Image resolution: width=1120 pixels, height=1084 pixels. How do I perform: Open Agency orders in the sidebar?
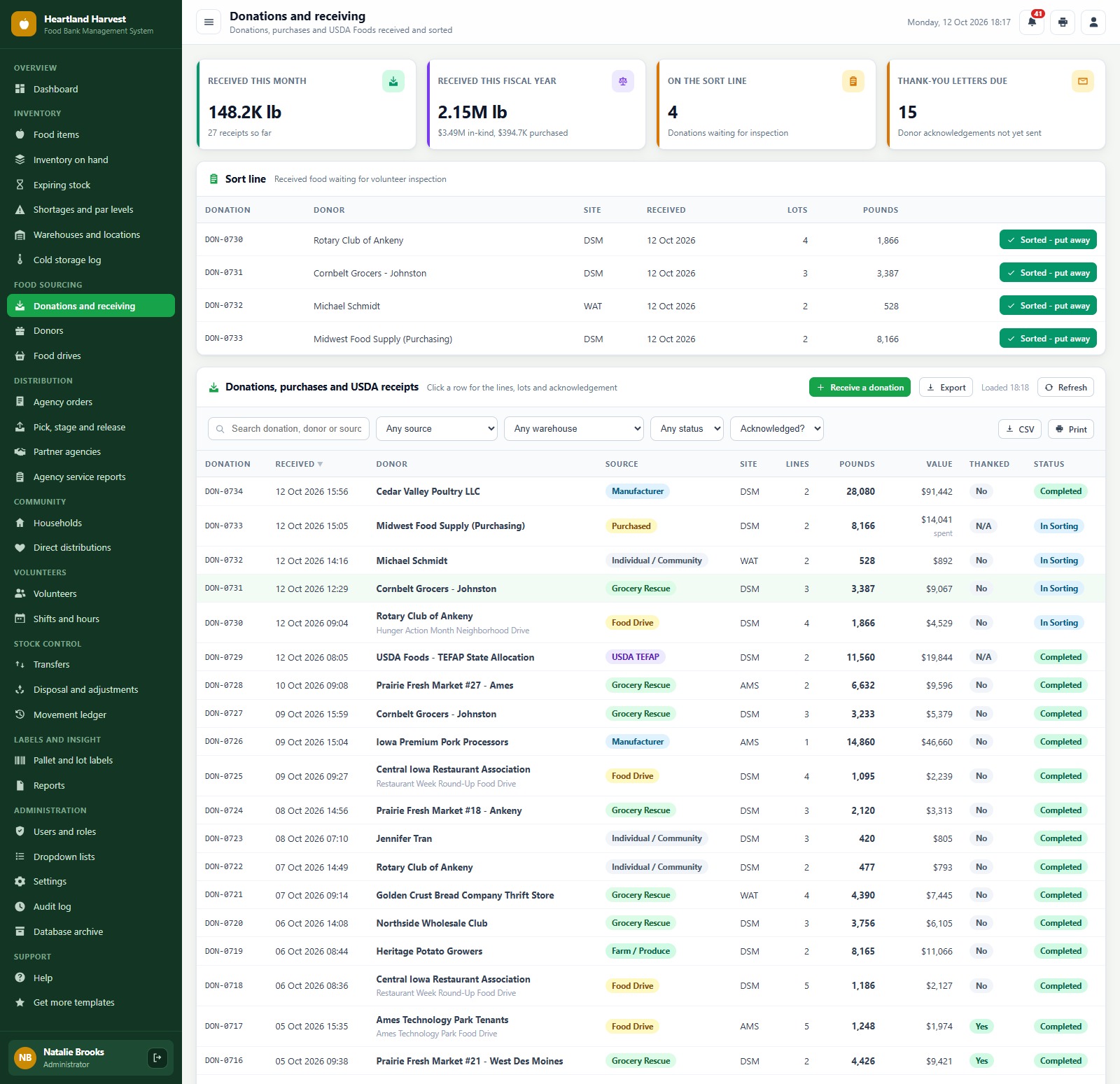[x=91, y=402]
